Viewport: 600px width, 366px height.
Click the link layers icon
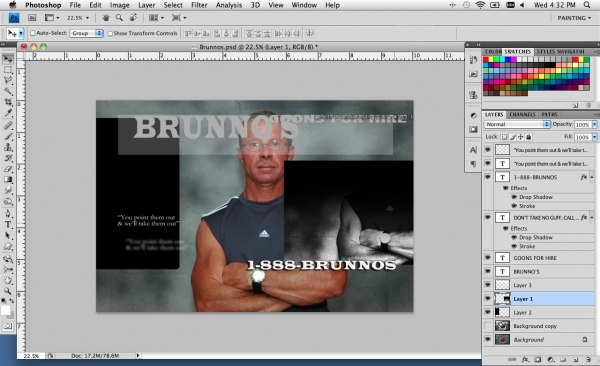[512, 359]
